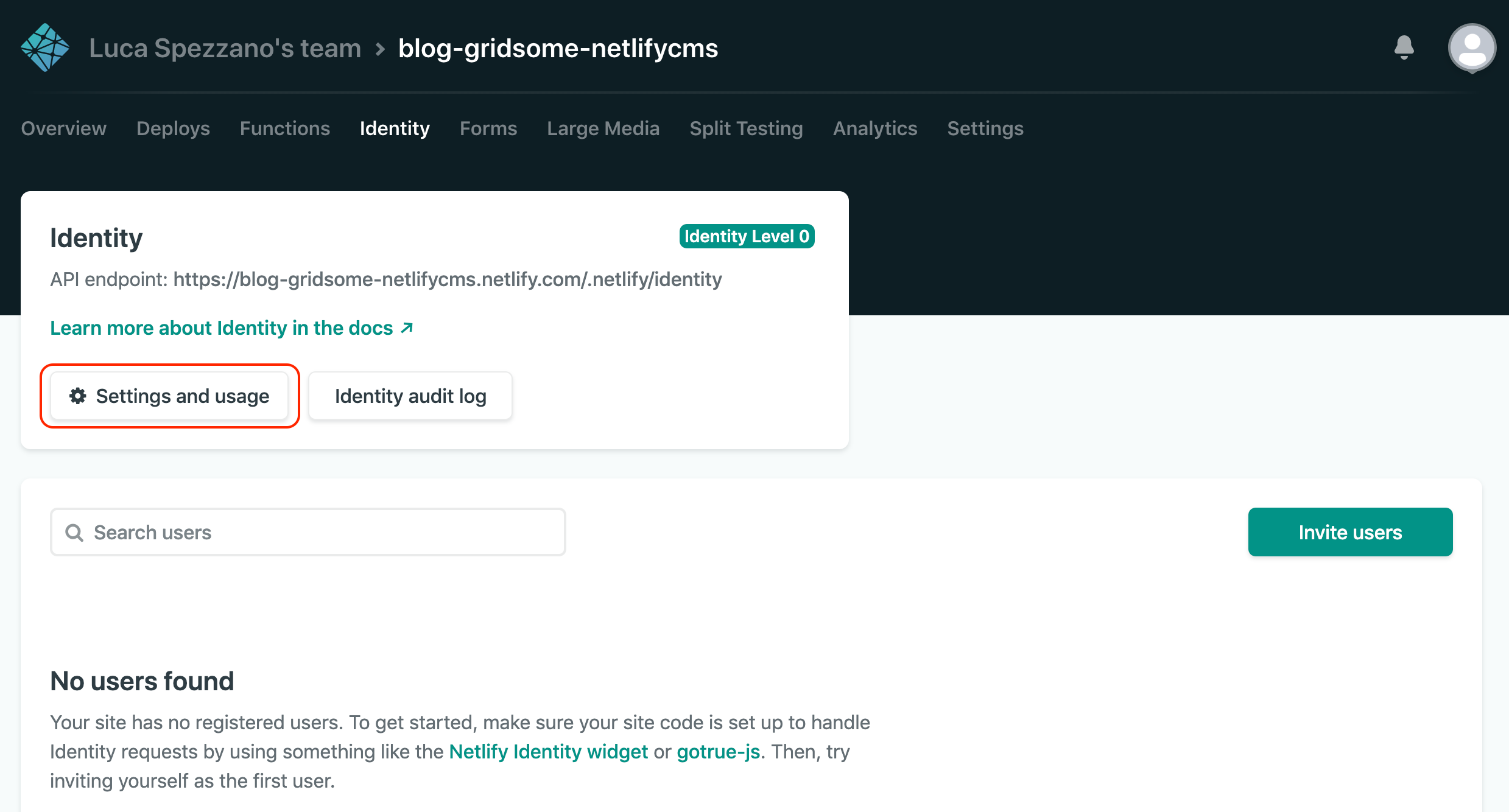Open the gotrue-js link
The image size is (1509, 812).
[719, 751]
